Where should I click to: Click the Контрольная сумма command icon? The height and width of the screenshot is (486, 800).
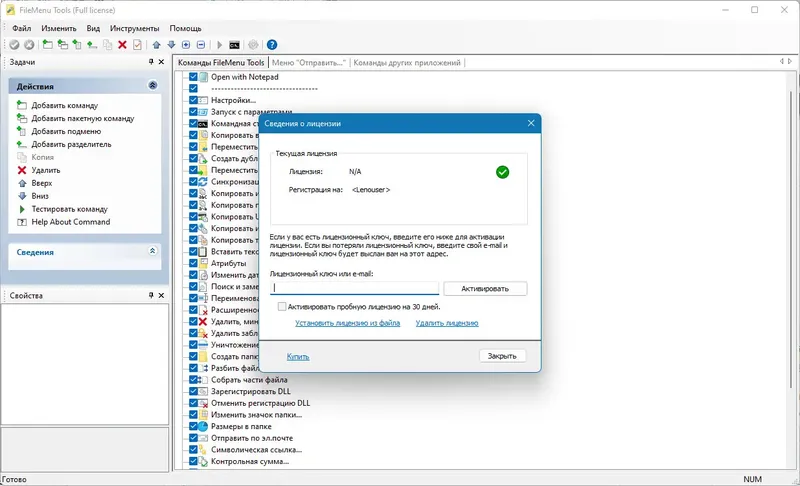(x=203, y=462)
